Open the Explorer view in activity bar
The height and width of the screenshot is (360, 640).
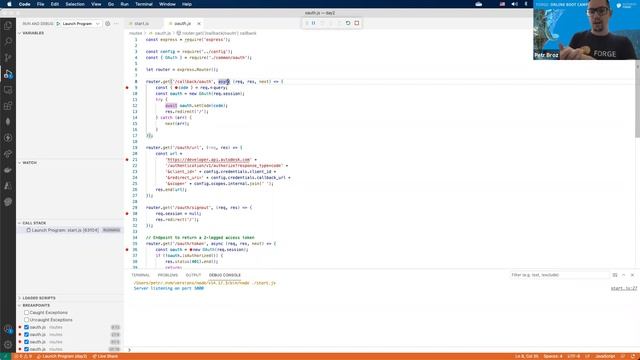click(x=8, y=25)
